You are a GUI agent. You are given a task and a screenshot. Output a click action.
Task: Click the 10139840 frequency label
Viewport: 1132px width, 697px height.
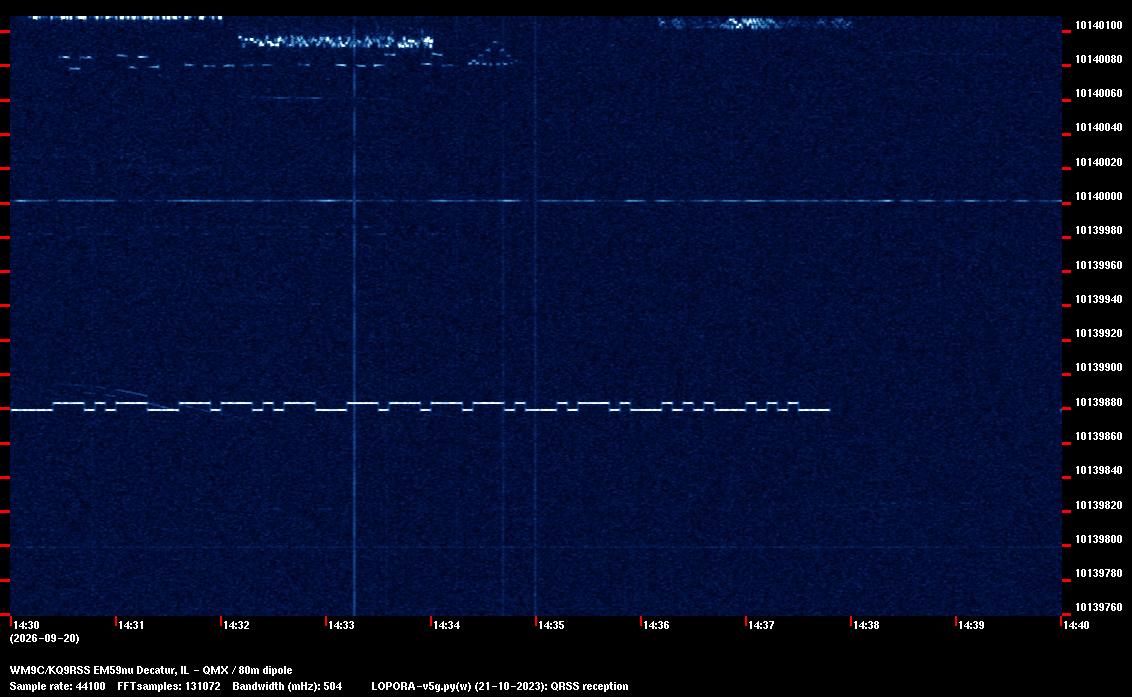pyautogui.click(x=1099, y=470)
